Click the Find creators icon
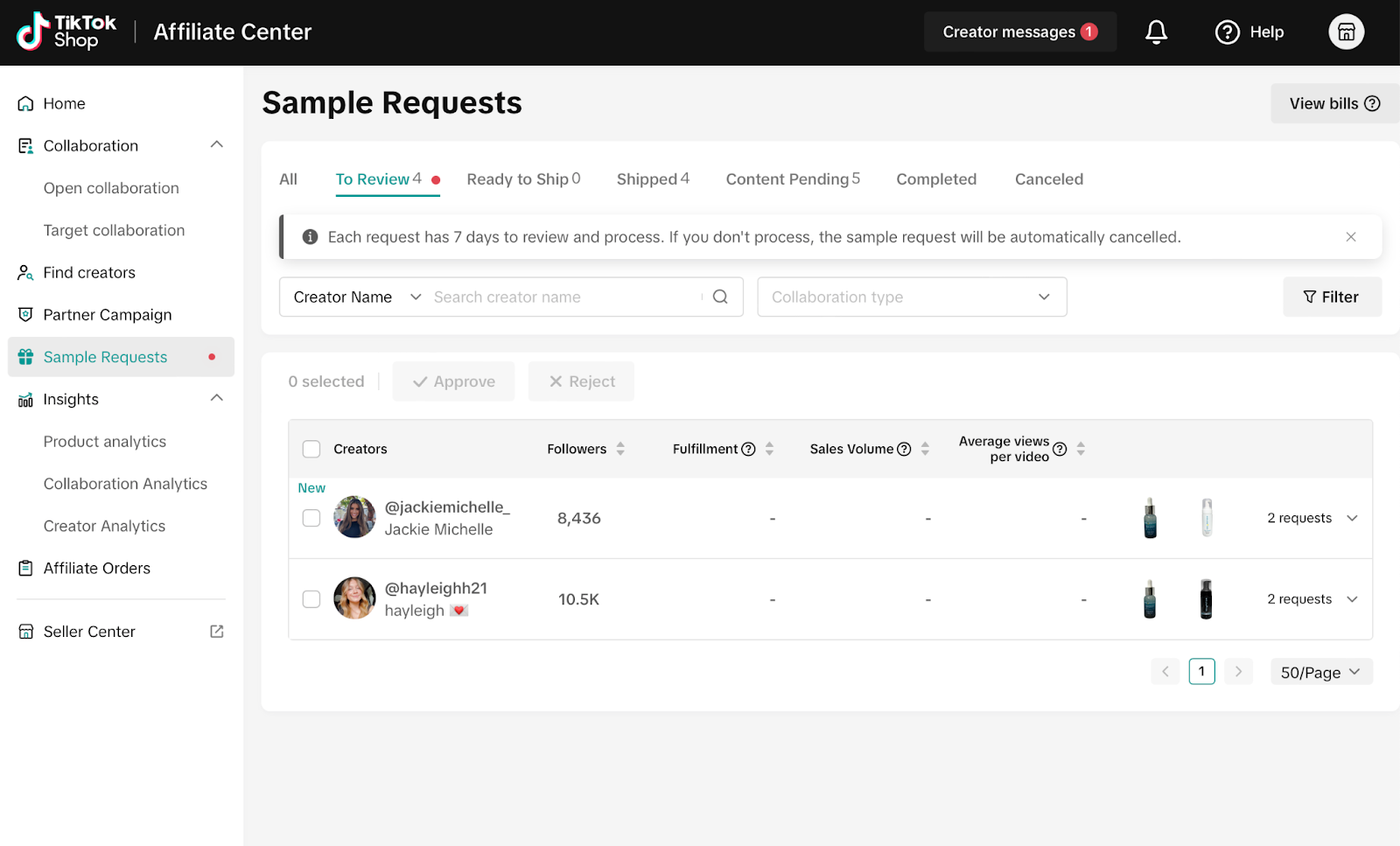 coord(25,272)
